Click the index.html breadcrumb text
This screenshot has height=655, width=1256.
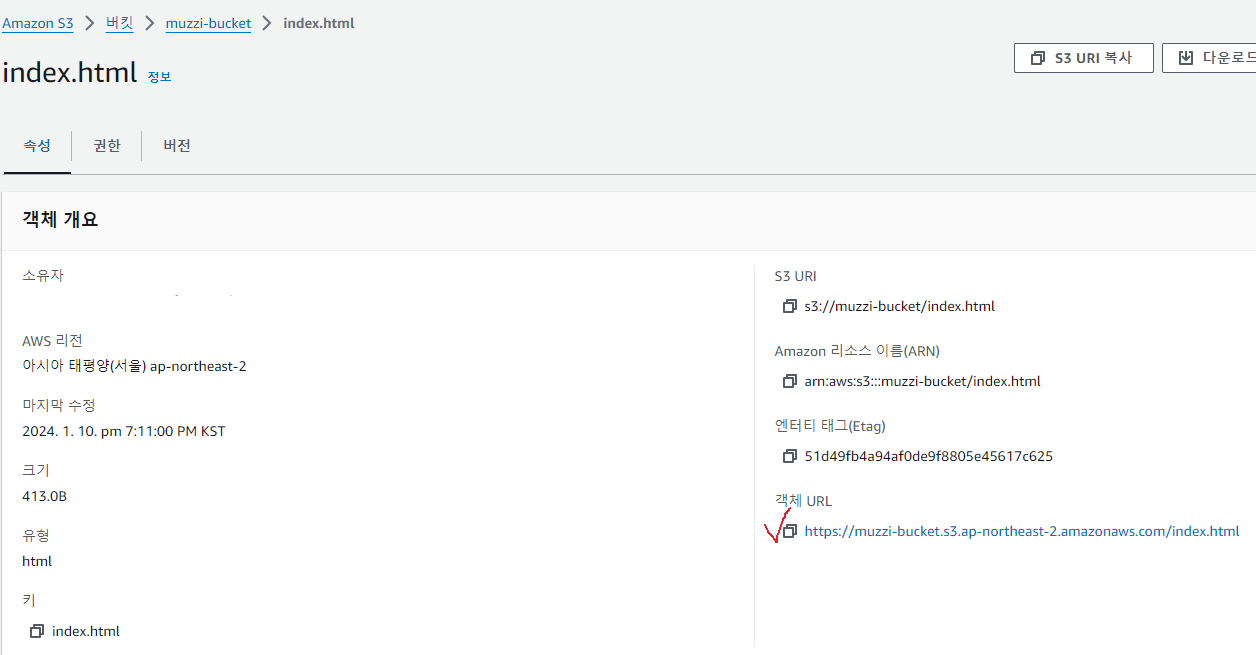tap(319, 23)
